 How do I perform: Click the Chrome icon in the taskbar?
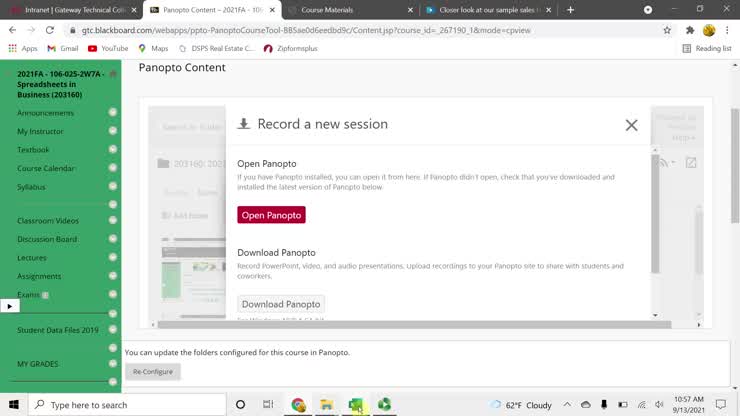click(x=298, y=405)
